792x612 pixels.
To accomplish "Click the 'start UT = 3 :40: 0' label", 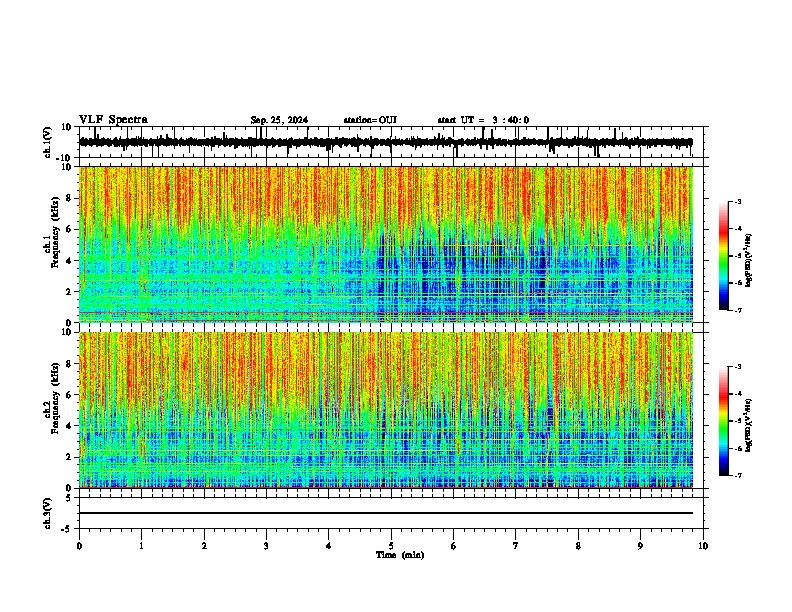I will [x=483, y=120].
